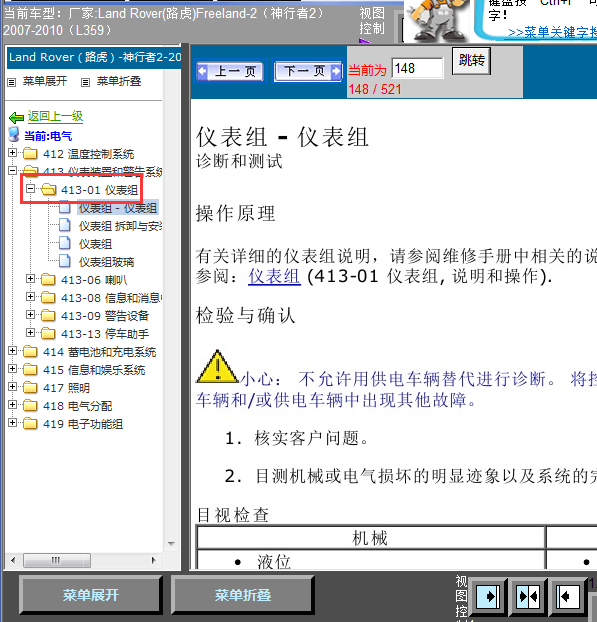Click the small 菜单展开 list icon at top
Image resolution: width=597 pixels, height=622 pixels.
[12, 82]
